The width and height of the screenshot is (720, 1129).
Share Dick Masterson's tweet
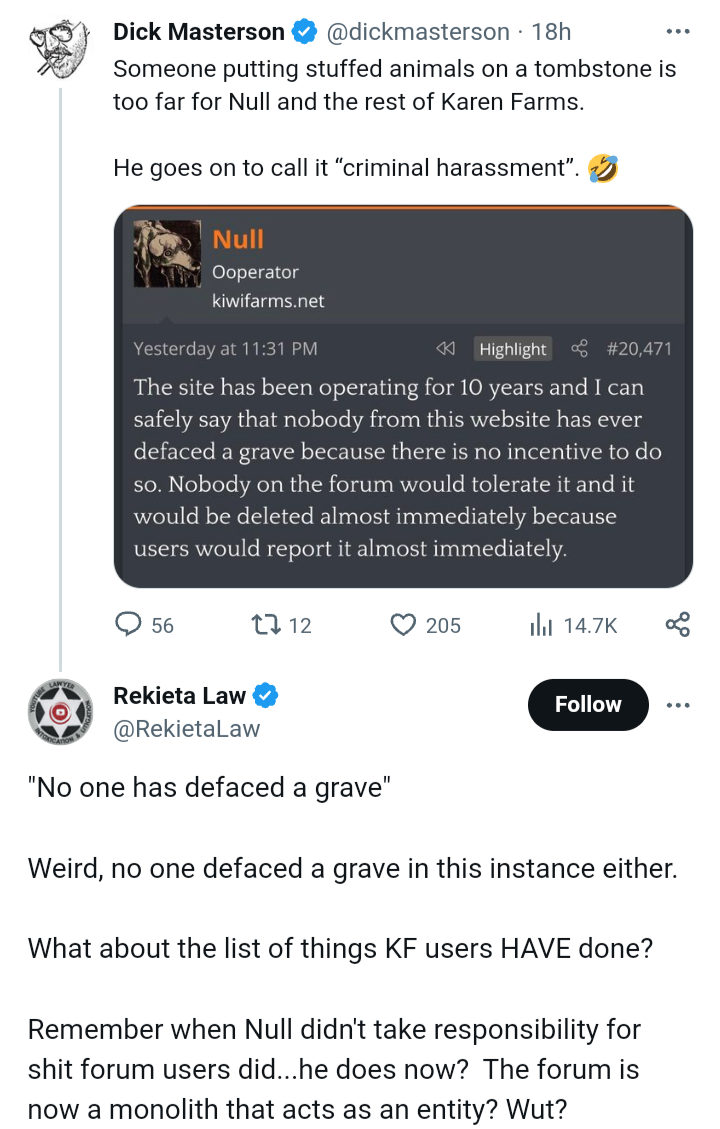tap(677, 625)
